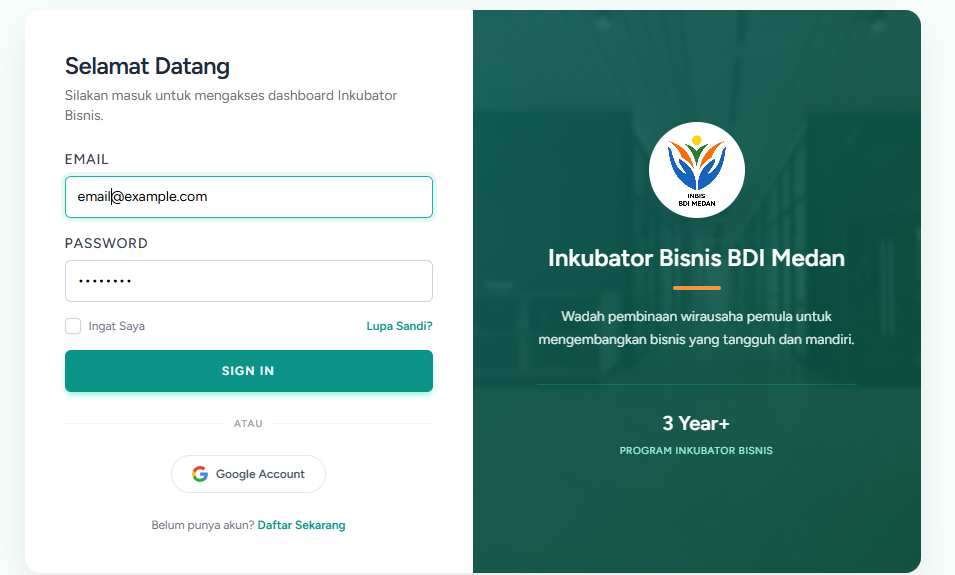Click the 3 Year+ statistic text
955x575 pixels.
pyautogui.click(x=696, y=423)
